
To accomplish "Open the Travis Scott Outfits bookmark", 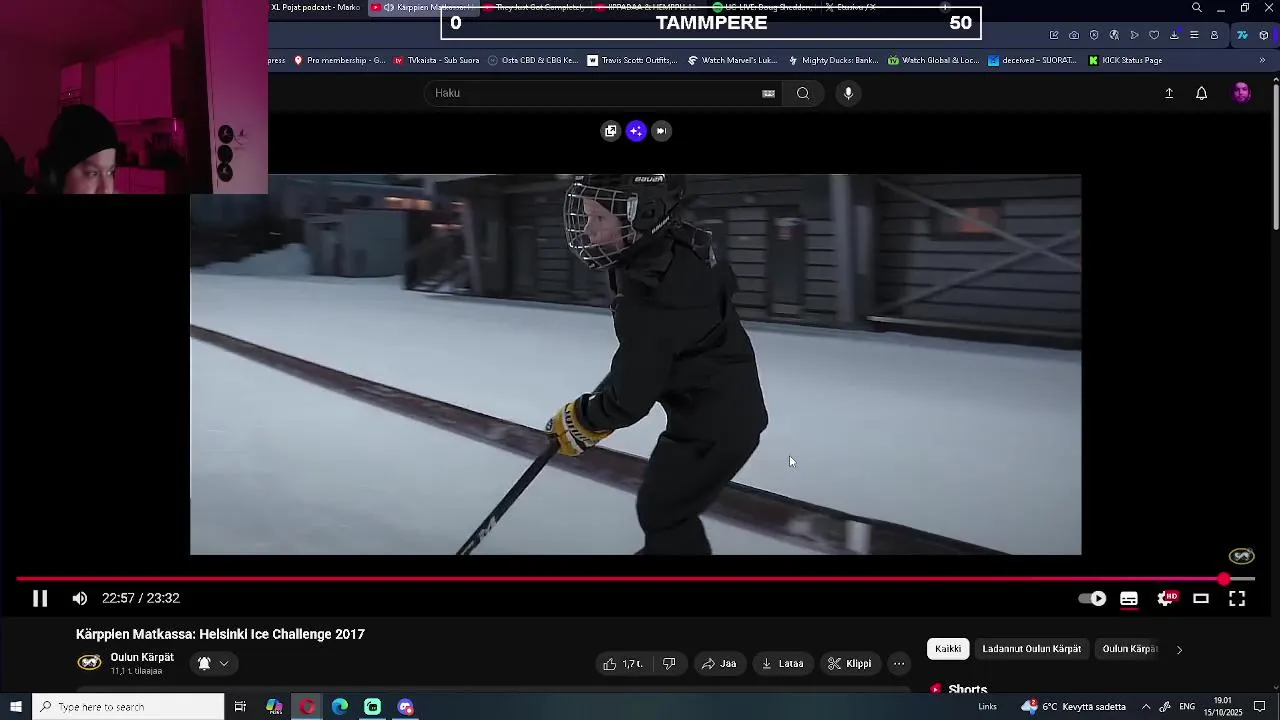I will (632, 60).
